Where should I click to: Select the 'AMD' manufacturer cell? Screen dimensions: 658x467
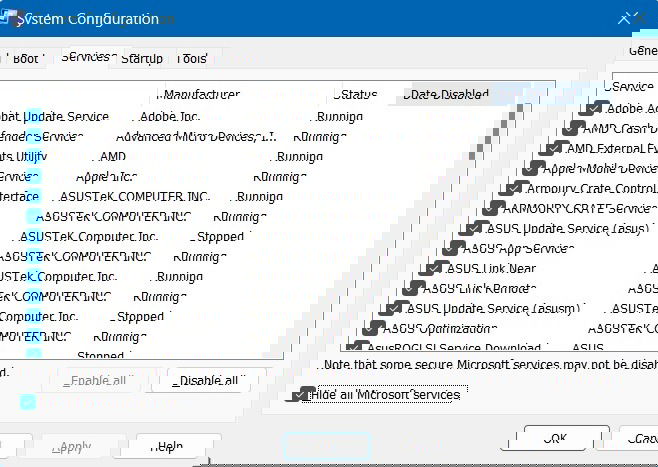[x=111, y=157]
